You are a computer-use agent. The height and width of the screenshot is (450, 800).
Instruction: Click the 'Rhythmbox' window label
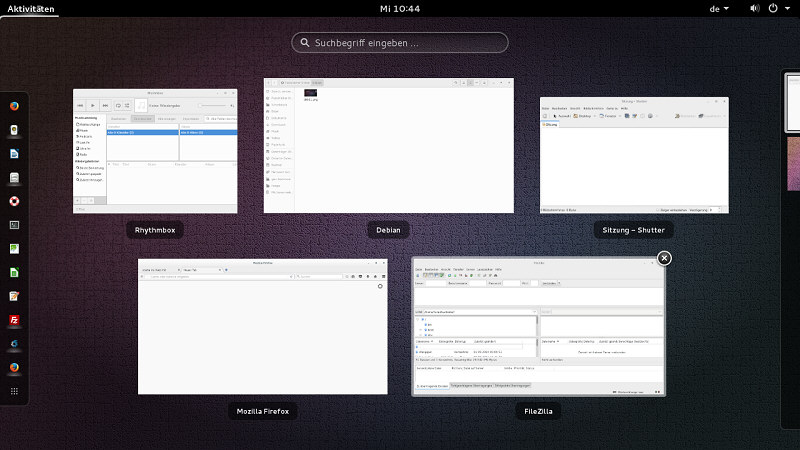point(155,230)
